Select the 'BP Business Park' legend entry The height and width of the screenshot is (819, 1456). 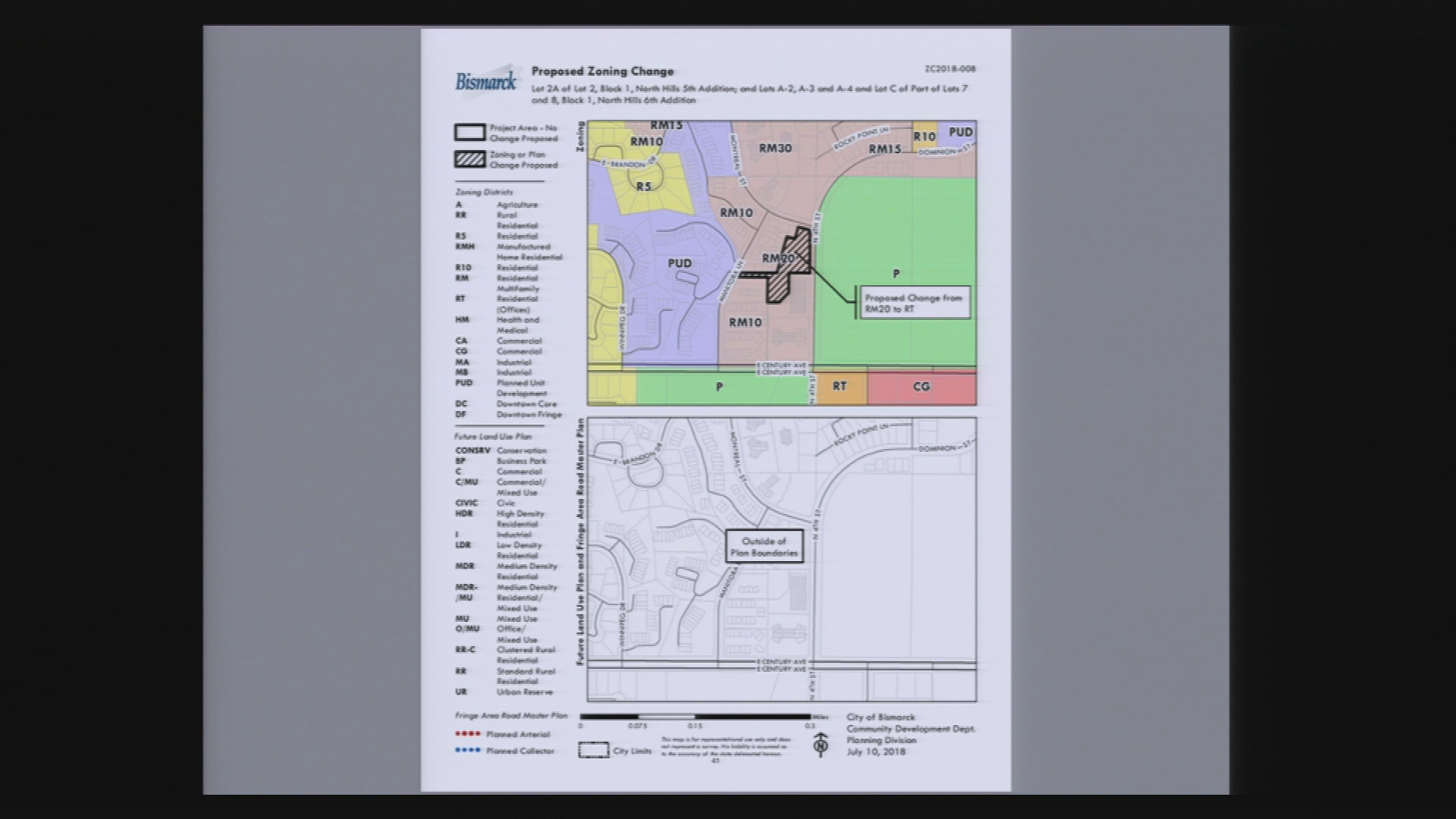500,461
